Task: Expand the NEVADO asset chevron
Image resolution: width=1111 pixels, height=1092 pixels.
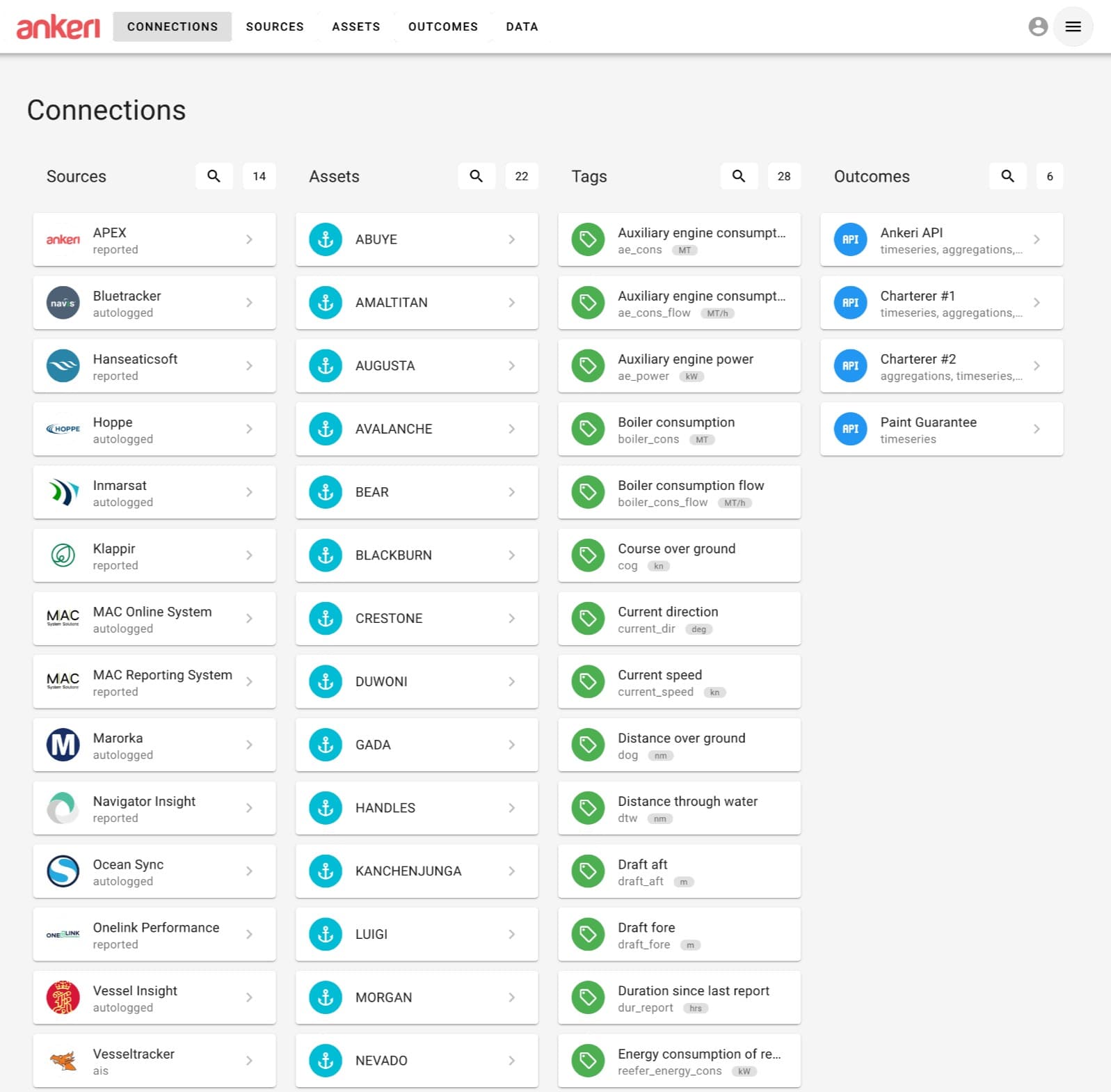Action: coord(511,1061)
